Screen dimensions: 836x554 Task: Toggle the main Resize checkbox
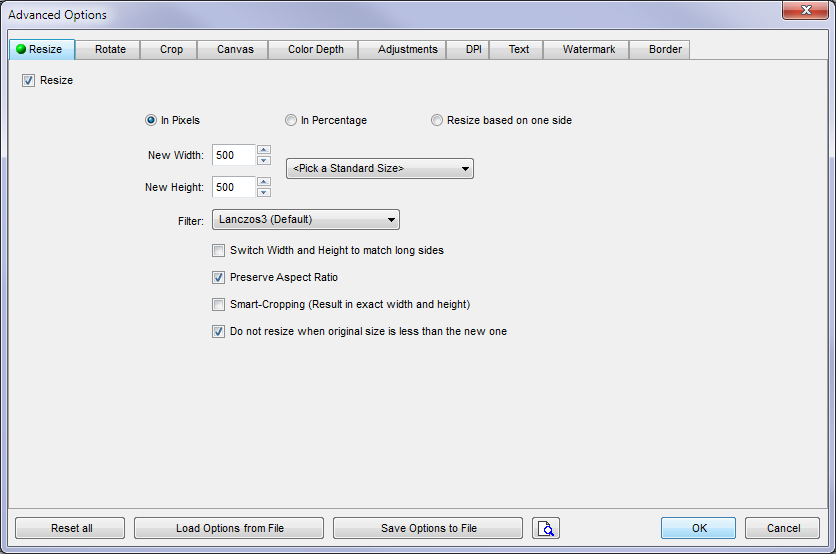pyautogui.click(x=28, y=81)
